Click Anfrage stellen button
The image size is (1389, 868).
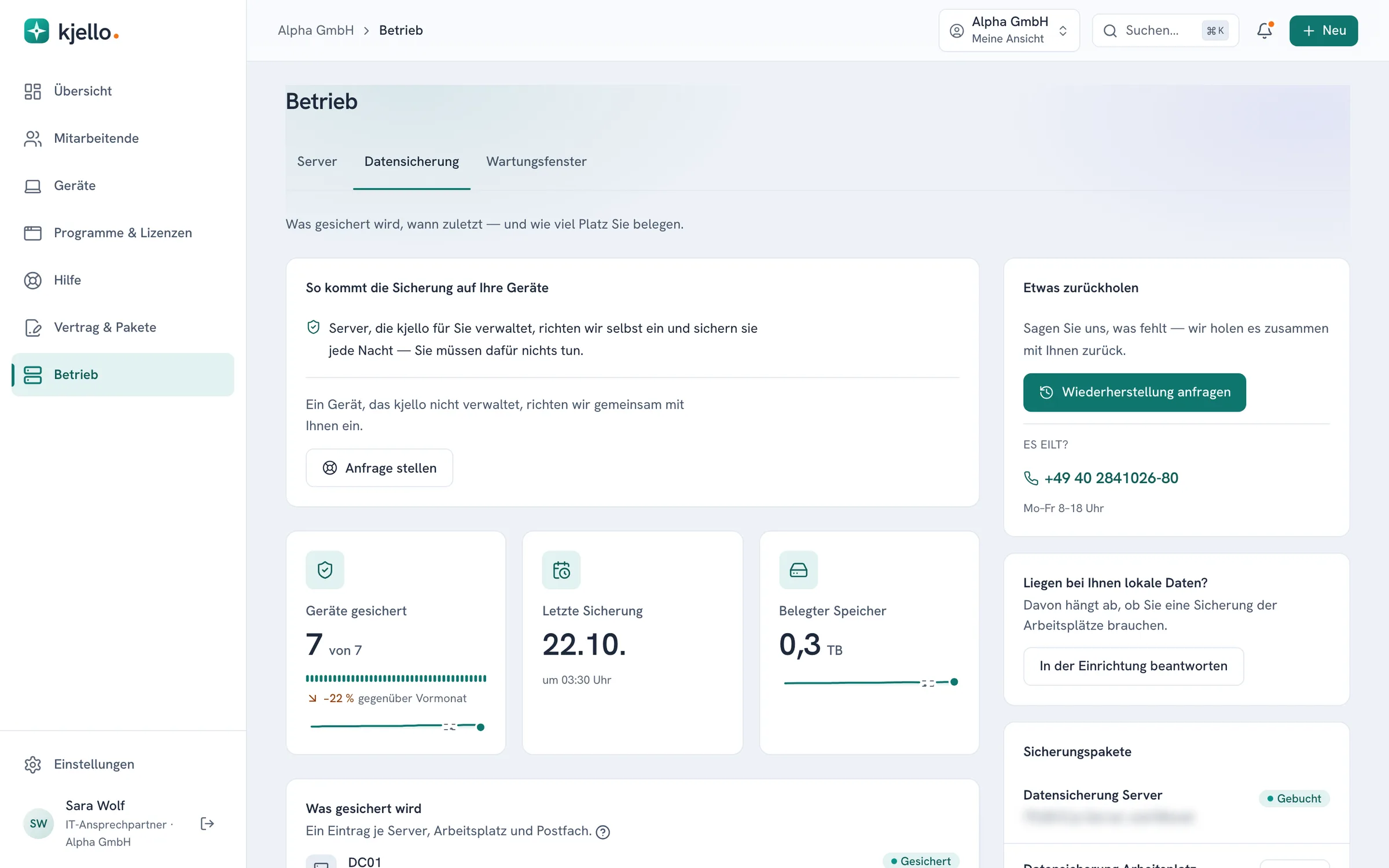379,468
